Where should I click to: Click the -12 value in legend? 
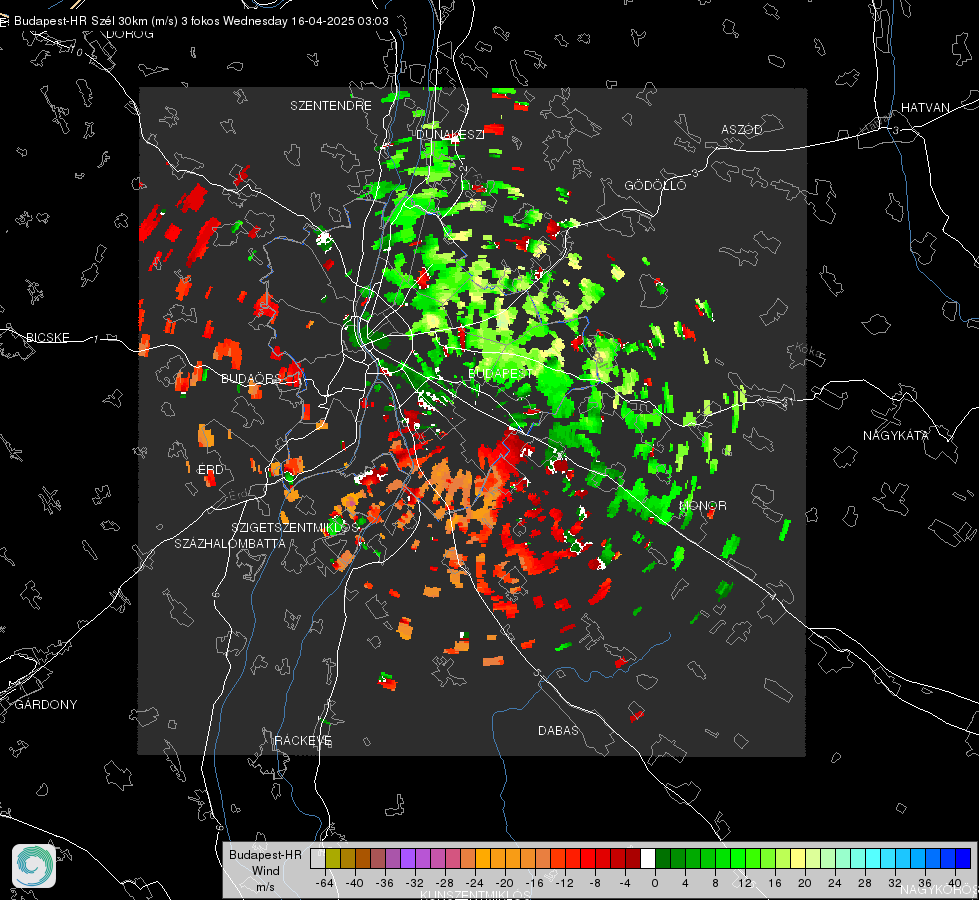564,883
